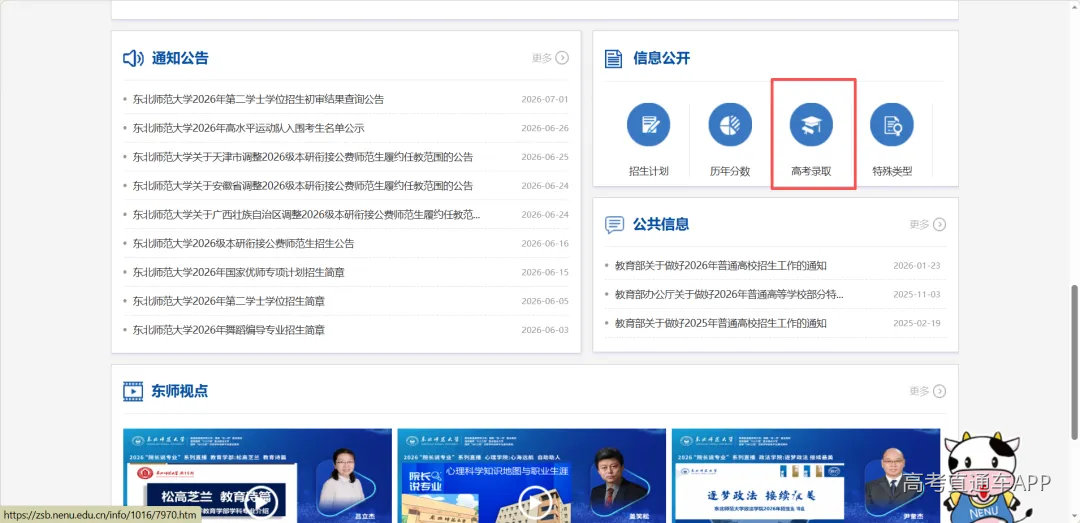Click the 特殊类型 label

pos(892,172)
